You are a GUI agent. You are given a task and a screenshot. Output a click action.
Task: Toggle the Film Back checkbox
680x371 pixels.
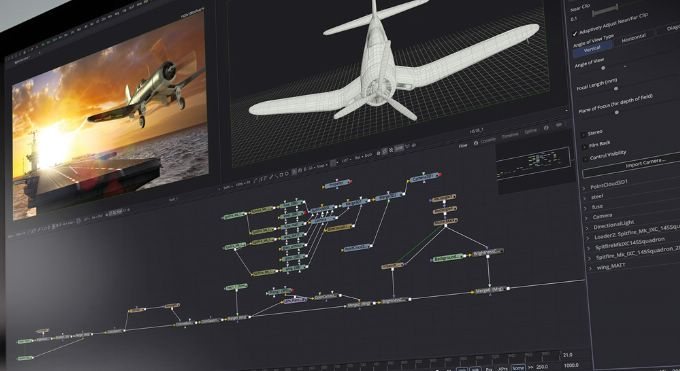(584, 147)
